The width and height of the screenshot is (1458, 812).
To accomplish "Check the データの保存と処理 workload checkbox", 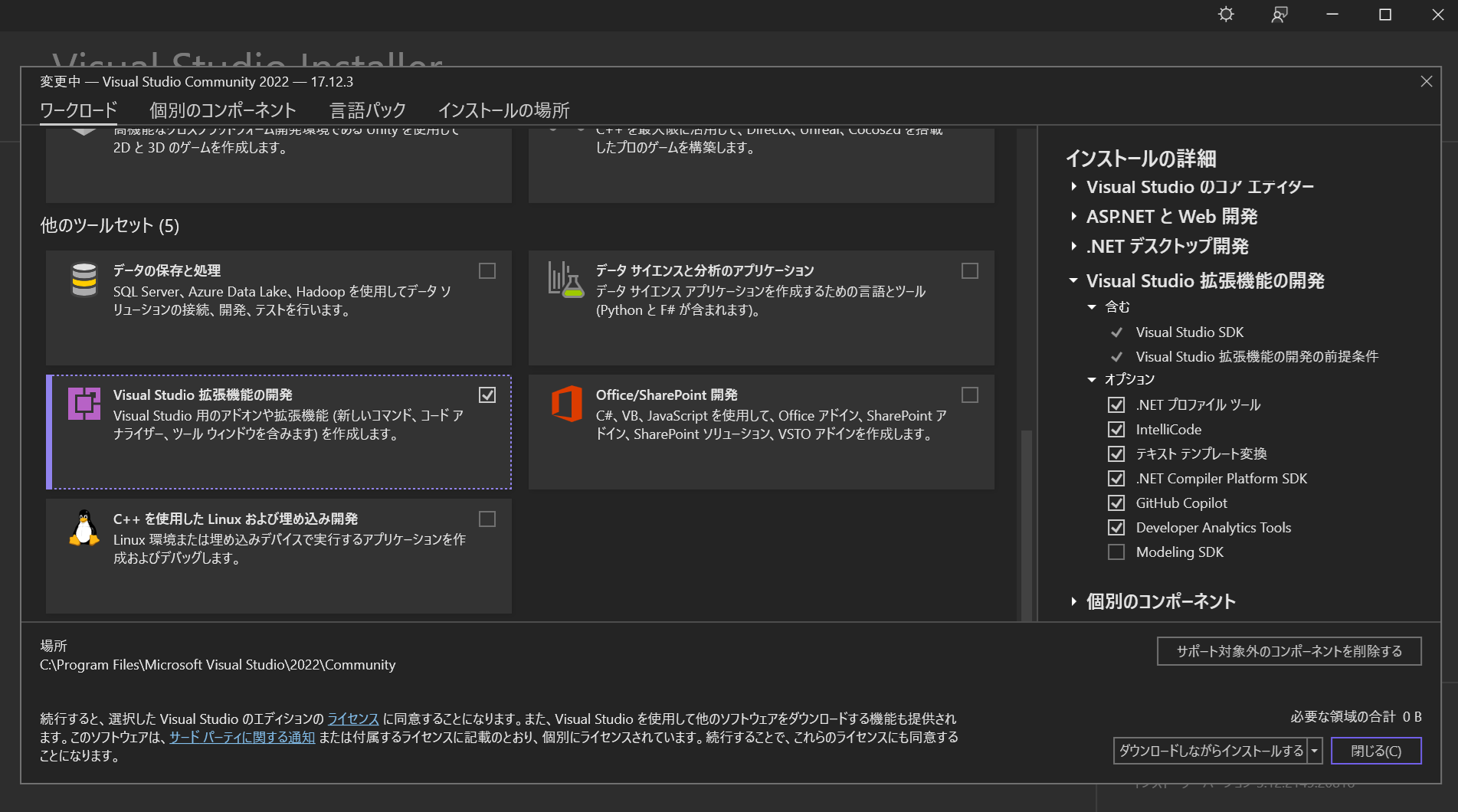I will 487,271.
